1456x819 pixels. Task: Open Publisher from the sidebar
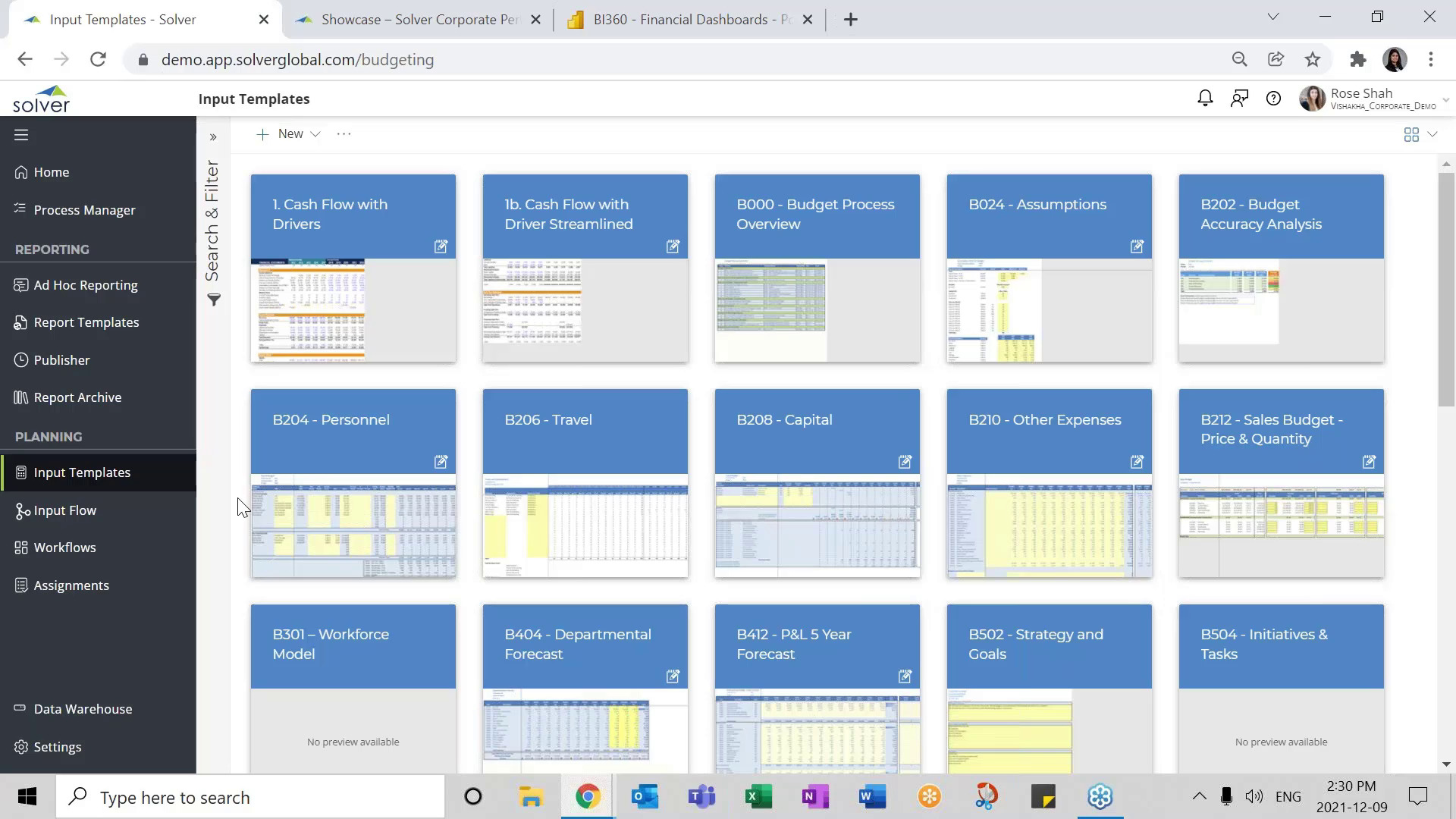(x=61, y=359)
